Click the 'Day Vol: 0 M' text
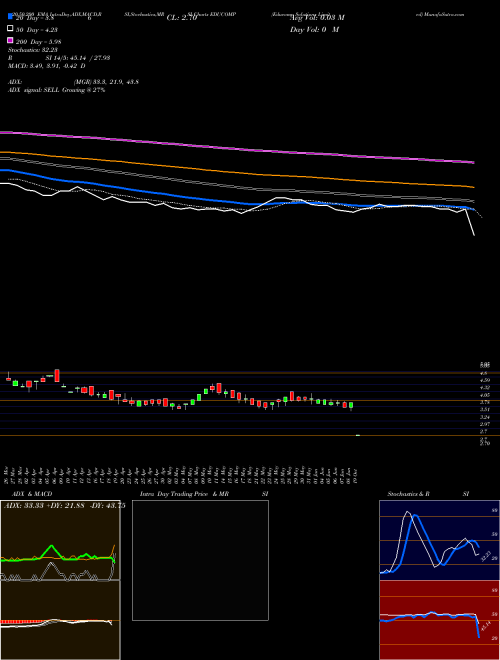 tap(314, 30)
